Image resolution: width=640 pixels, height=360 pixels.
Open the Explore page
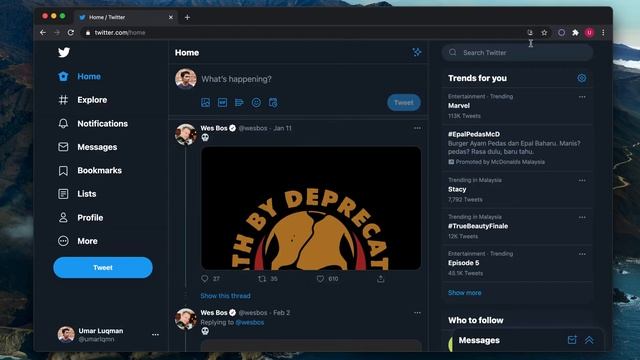click(82, 100)
